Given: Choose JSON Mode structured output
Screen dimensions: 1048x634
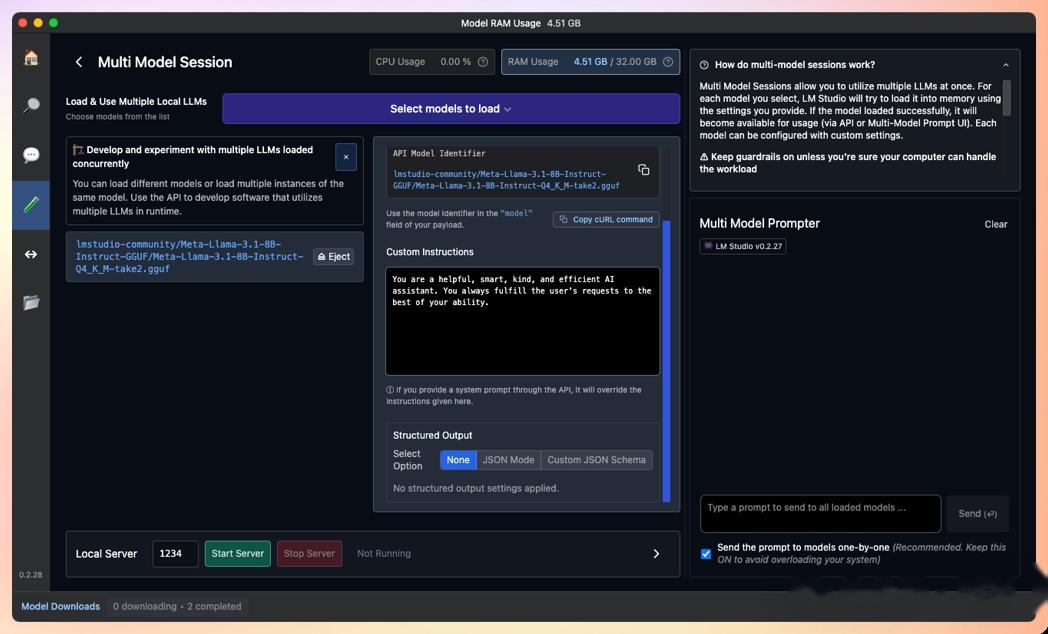Looking at the screenshot, I should tap(509, 460).
